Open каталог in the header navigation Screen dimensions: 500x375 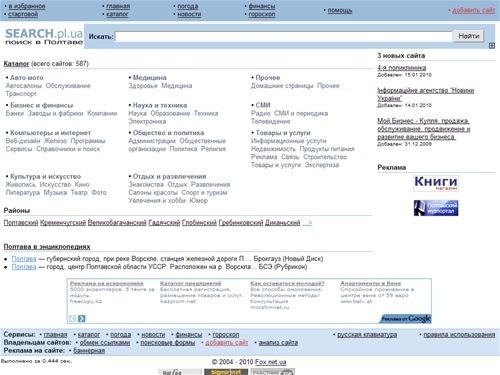[x=117, y=14]
